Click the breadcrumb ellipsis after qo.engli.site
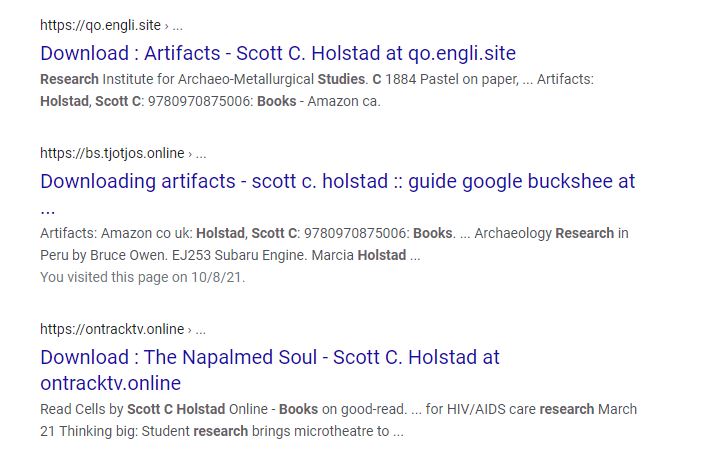This screenshot has width=701, height=461. 178,25
